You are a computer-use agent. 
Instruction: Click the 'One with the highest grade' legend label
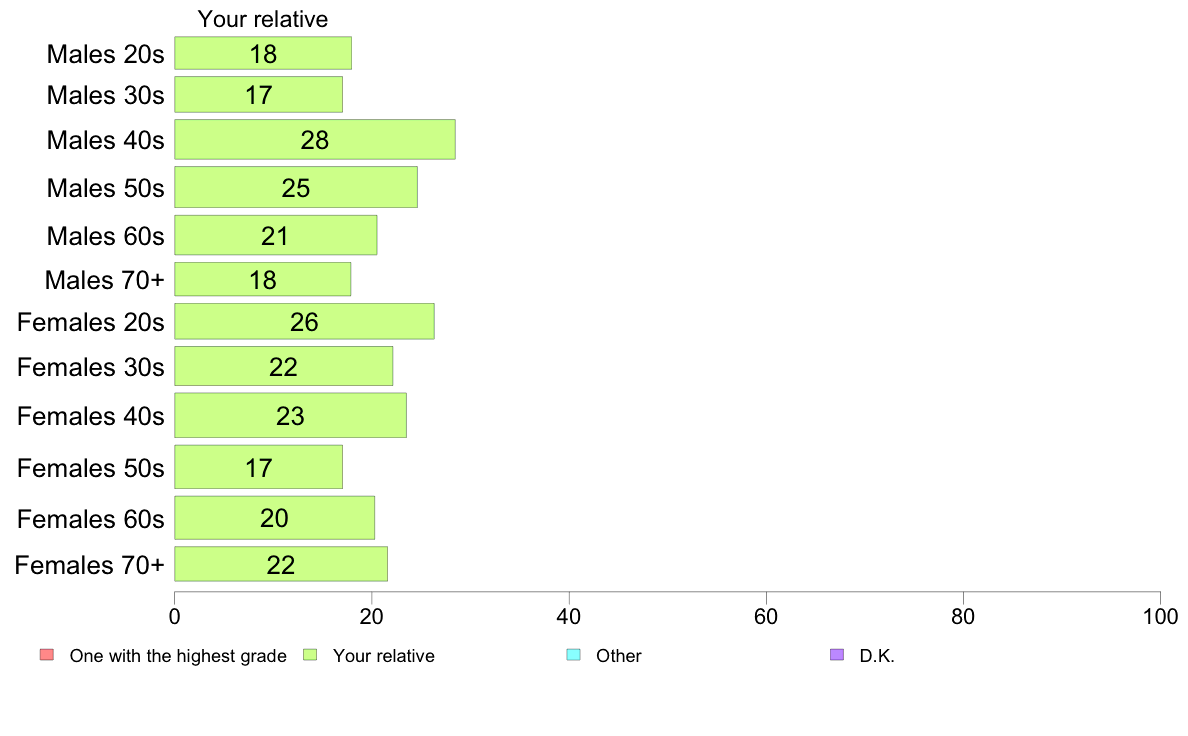tap(178, 656)
